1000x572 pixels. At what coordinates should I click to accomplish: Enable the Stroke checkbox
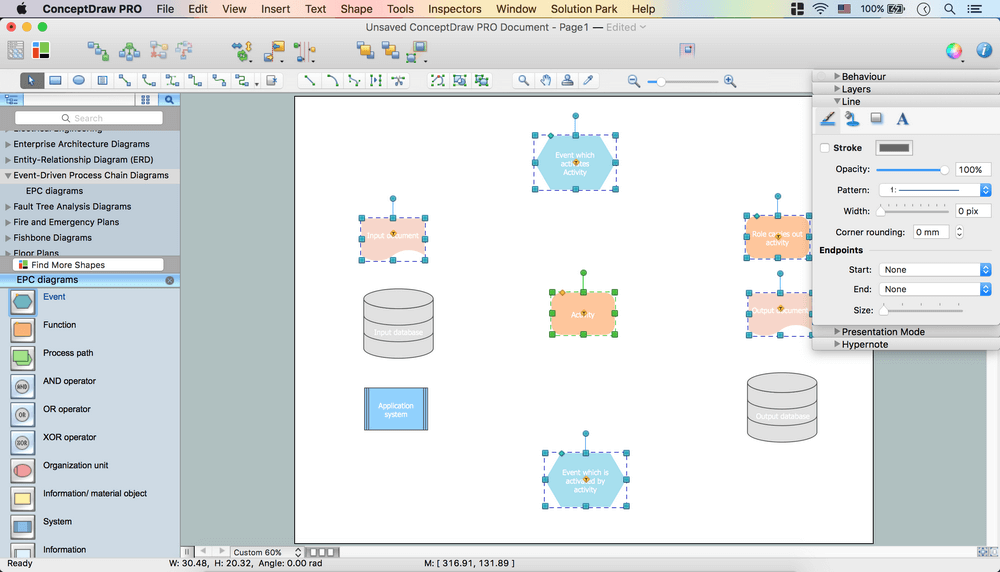click(824, 148)
